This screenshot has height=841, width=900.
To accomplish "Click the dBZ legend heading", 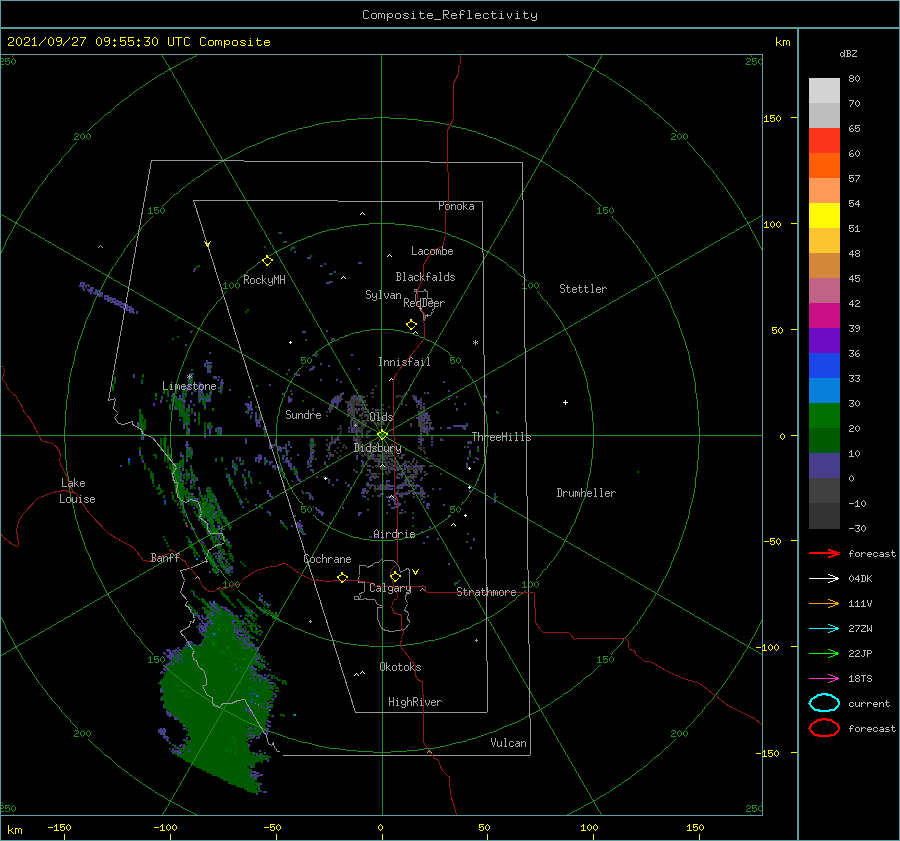I will (848, 53).
